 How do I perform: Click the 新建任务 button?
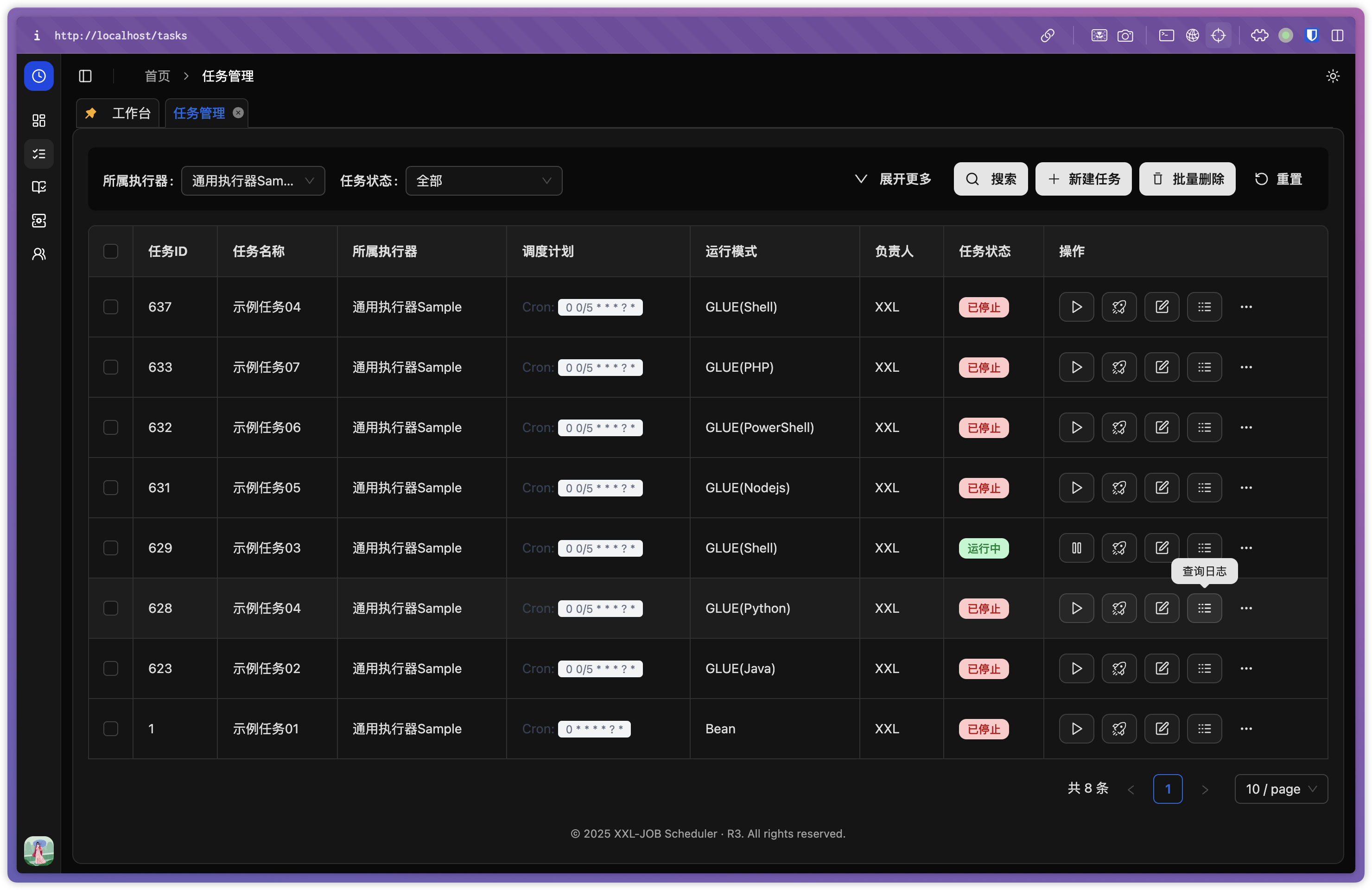click(x=1083, y=179)
